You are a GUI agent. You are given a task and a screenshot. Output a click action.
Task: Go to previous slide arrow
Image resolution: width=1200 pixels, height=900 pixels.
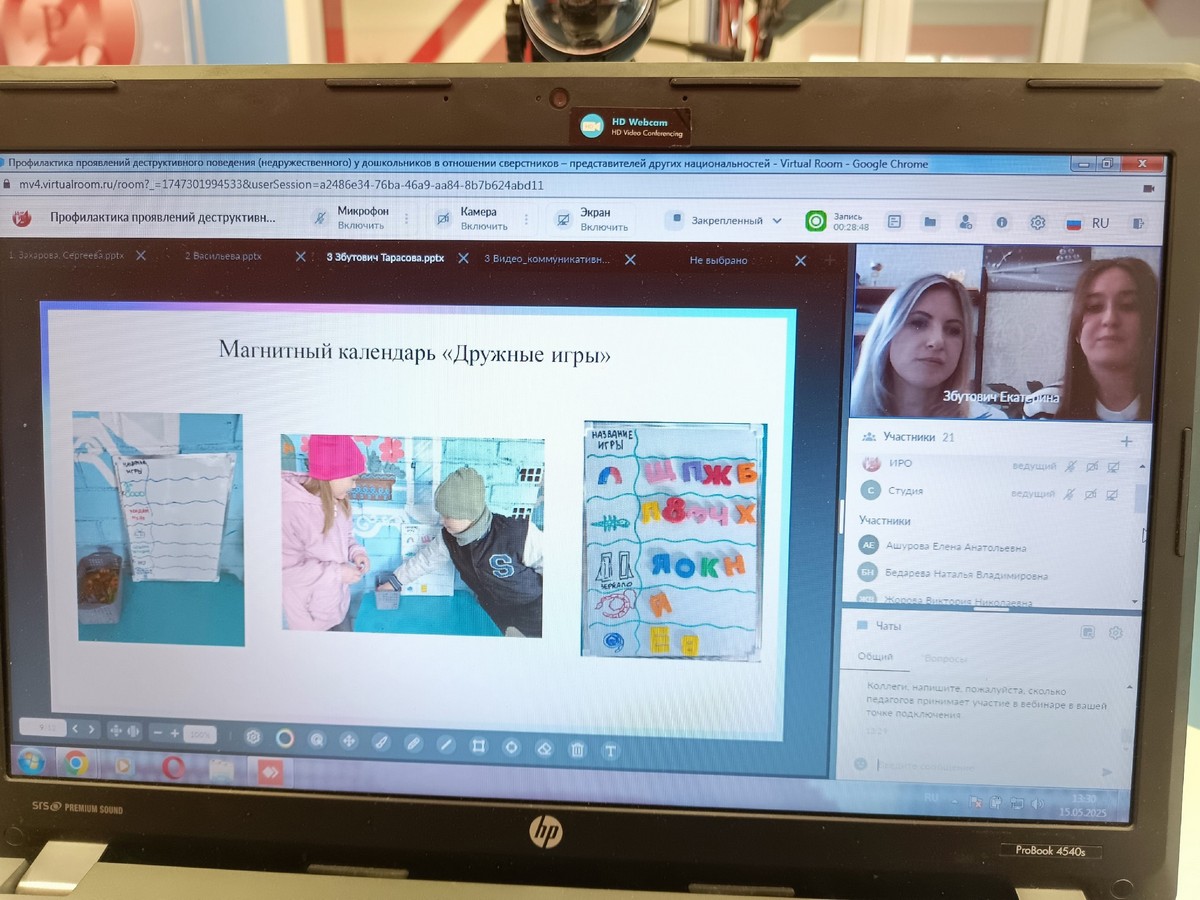coord(77,729)
